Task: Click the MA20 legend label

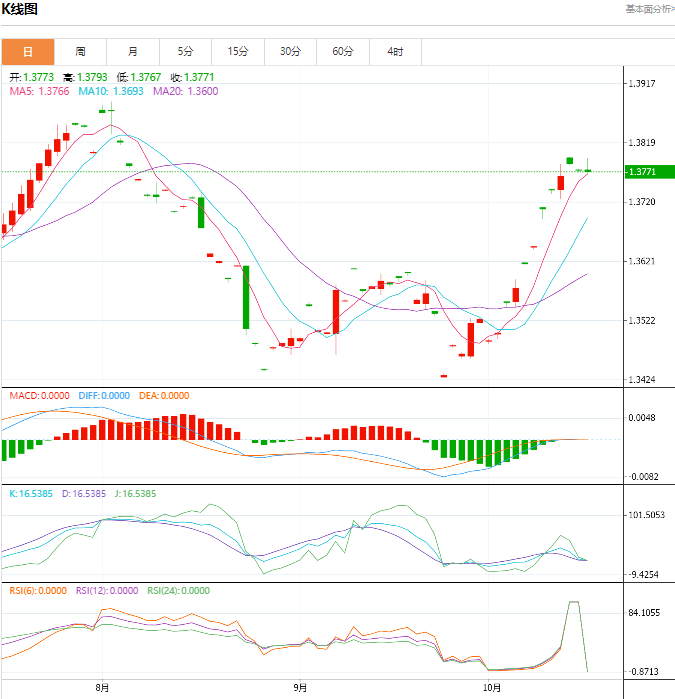Action: tap(185, 92)
